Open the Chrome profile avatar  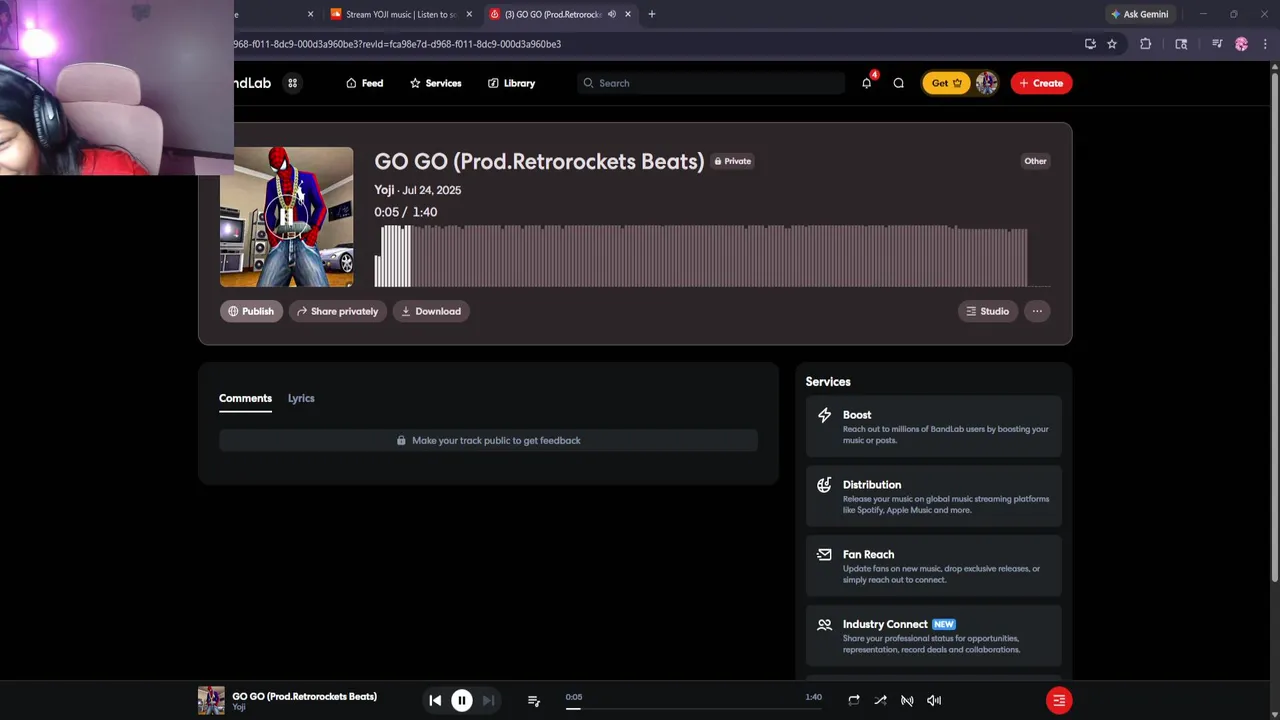pyautogui.click(x=1241, y=44)
